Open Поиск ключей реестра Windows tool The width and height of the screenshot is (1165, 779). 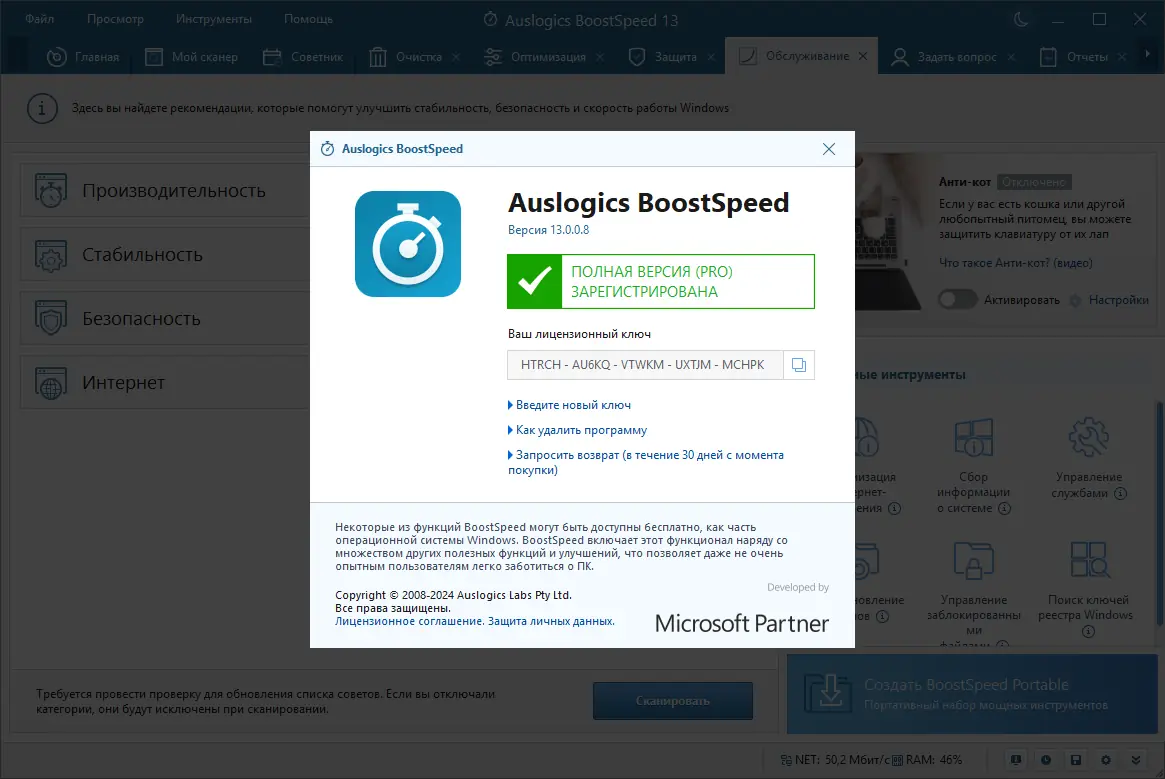point(1086,588)
